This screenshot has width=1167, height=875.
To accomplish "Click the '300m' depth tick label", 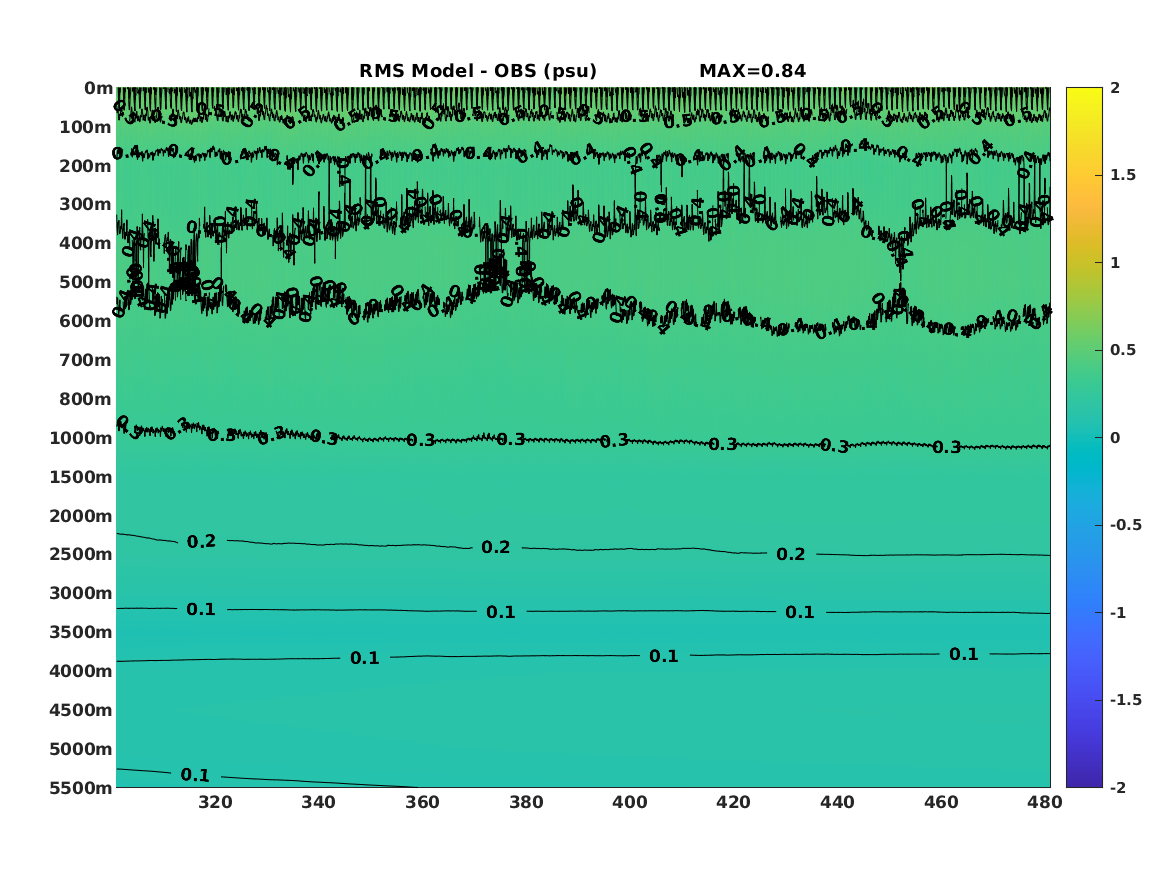I will pyautogui.click(x=86, y=205).
